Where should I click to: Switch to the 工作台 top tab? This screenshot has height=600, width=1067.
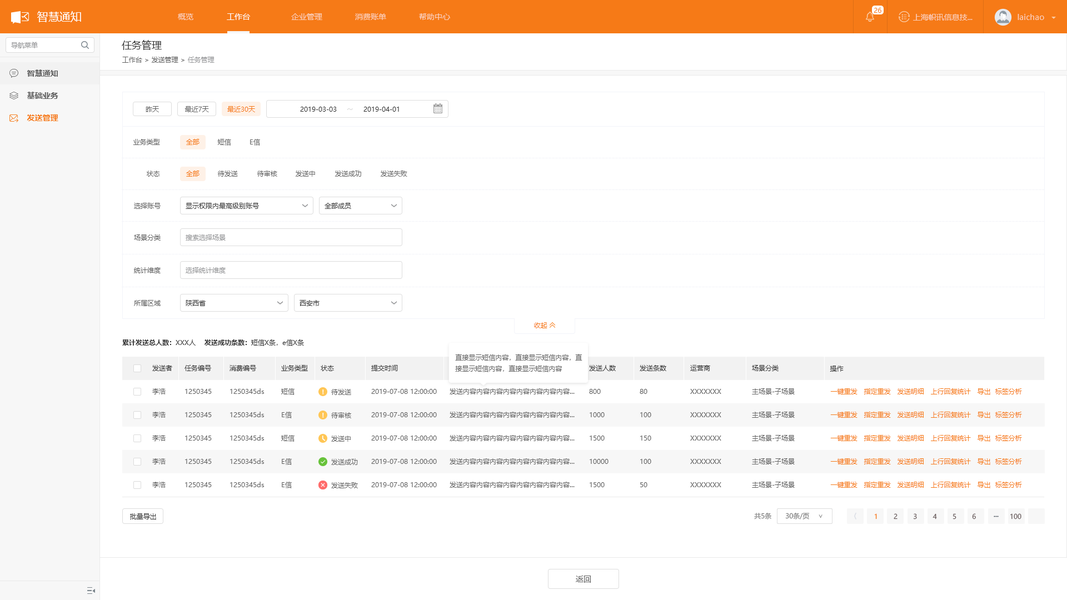238,17
